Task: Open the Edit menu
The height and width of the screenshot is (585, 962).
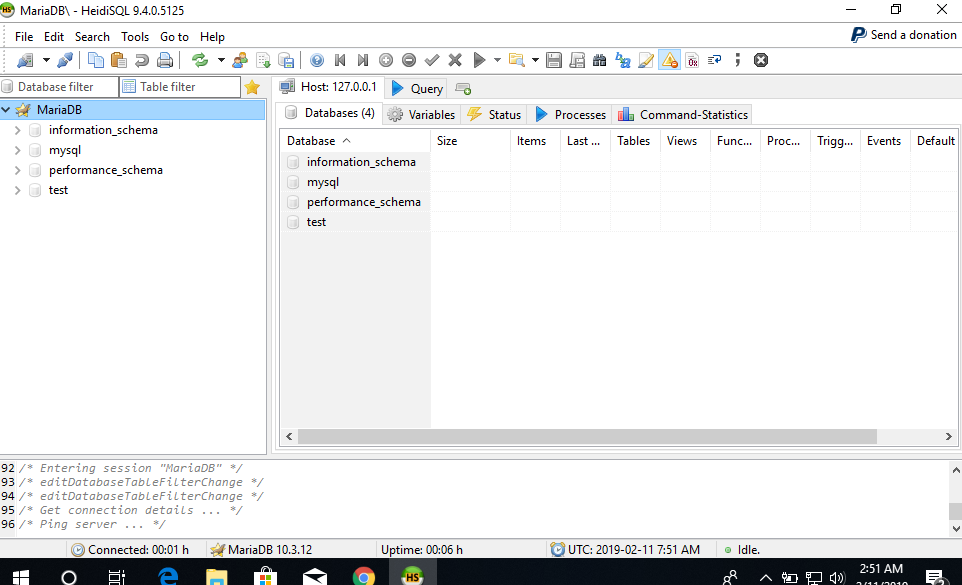Action: point(54,37)
